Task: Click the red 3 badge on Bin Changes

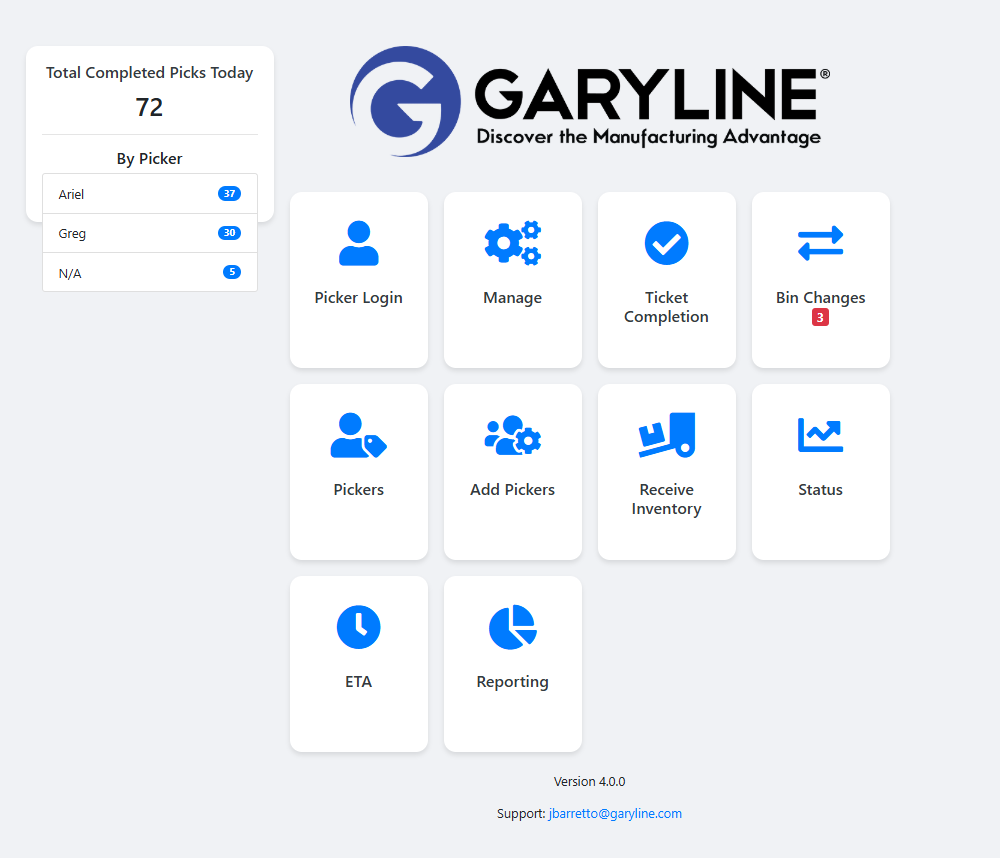Action: 820,317
